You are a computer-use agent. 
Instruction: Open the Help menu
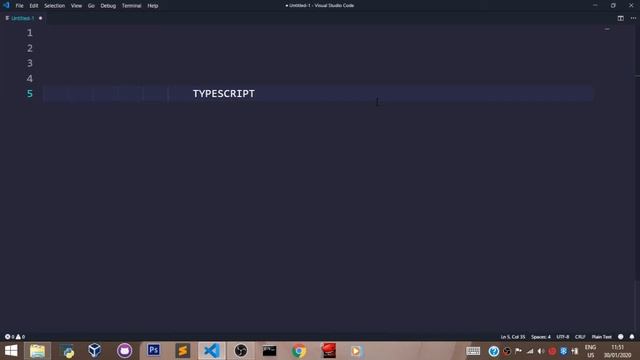pos(153,6)
